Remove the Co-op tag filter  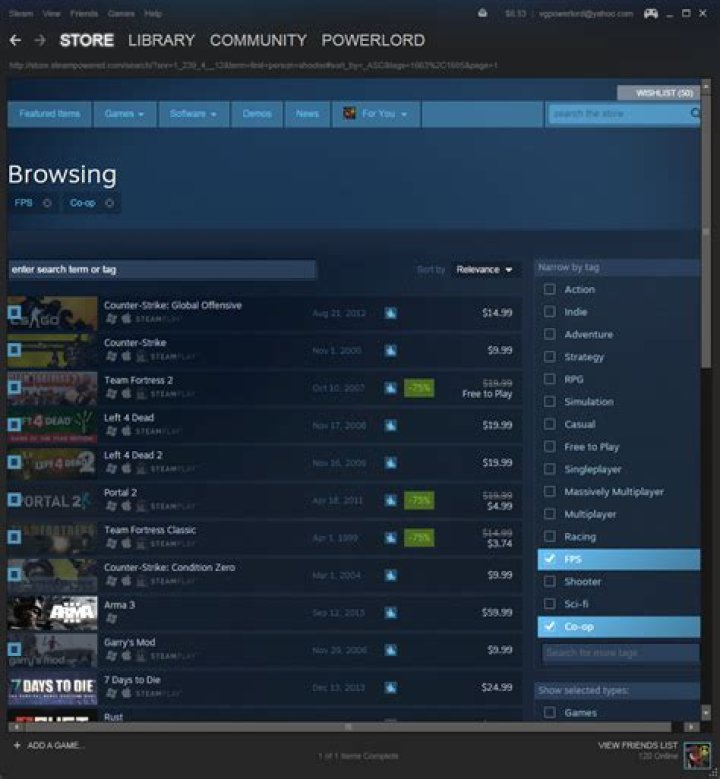click(109, 203)
